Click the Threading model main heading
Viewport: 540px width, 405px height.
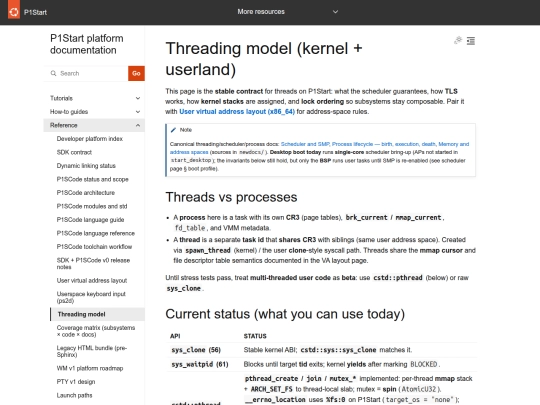click(x=264, y=59)
